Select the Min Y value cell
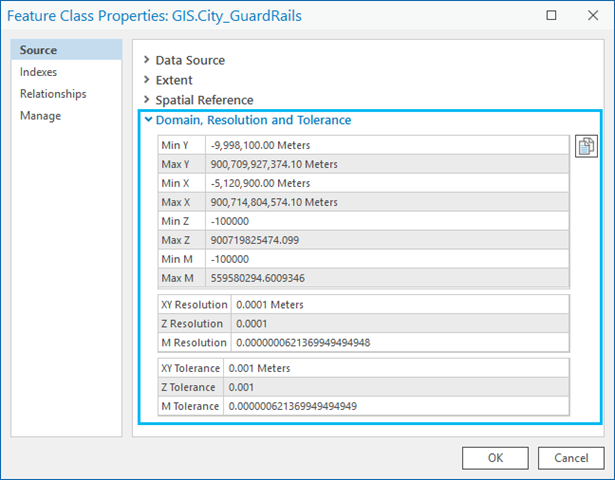 click(x=386, y=145)
